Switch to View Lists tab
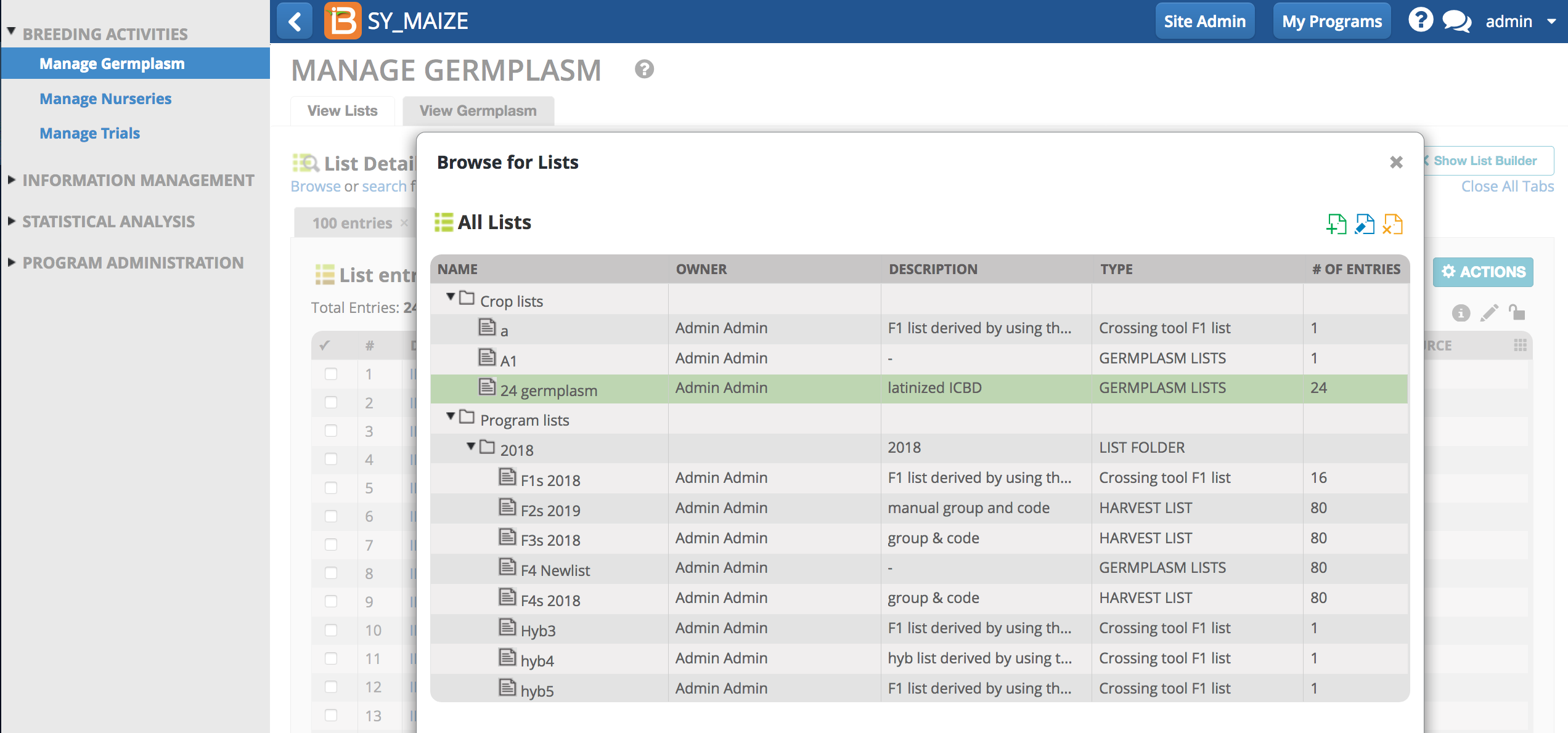This screenshot has height=733, width=1568. click(x=343, y=111)
